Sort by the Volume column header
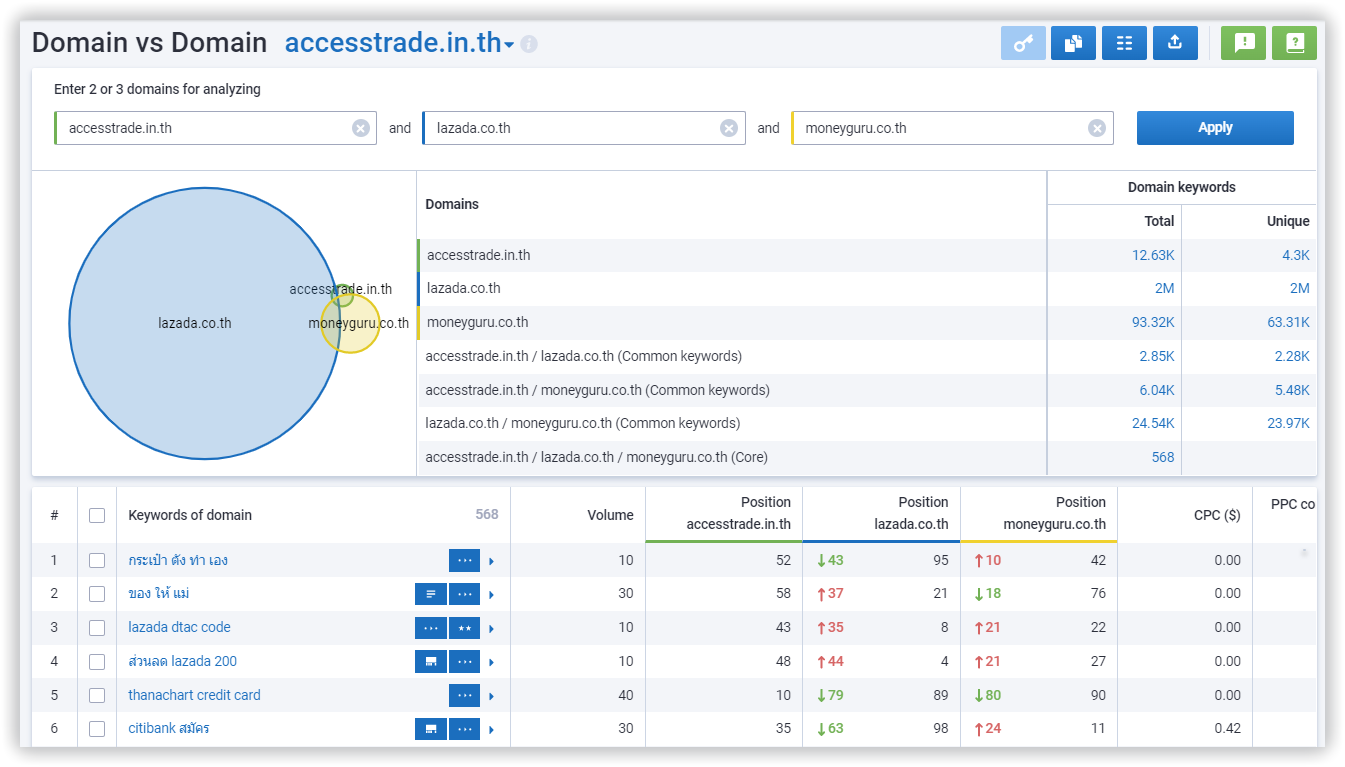 tap(610, 516)
